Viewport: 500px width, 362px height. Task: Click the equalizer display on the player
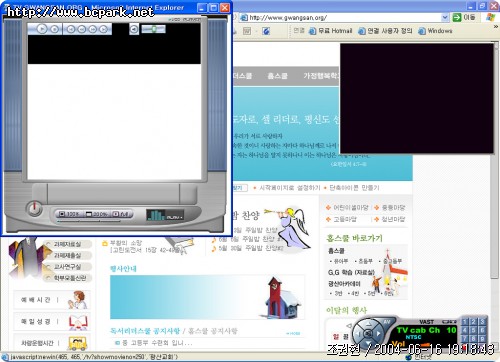[x=165, y=215]
